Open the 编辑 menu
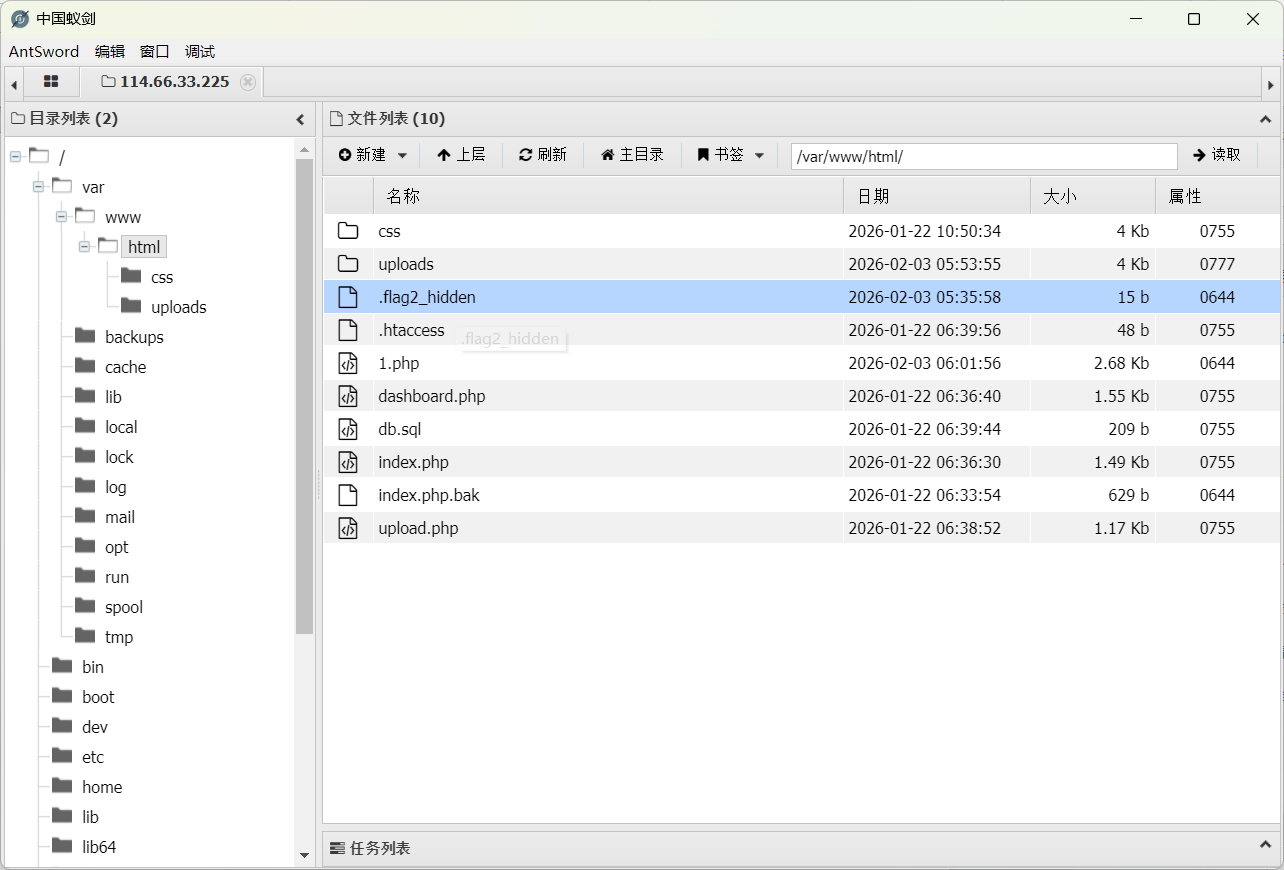The height and width of the screenshot is (870, 1284). [110, 52]
